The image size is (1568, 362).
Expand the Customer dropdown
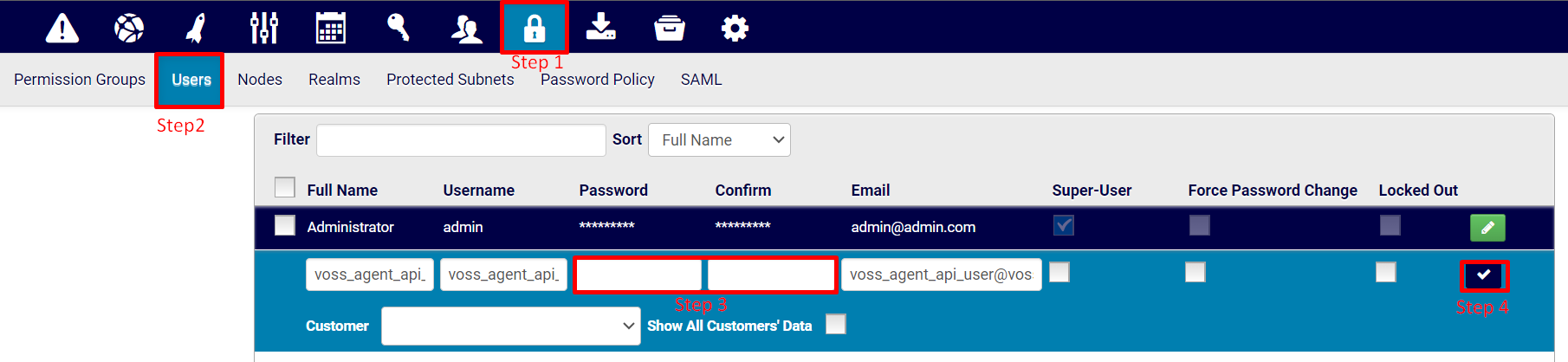pos(511,326)
